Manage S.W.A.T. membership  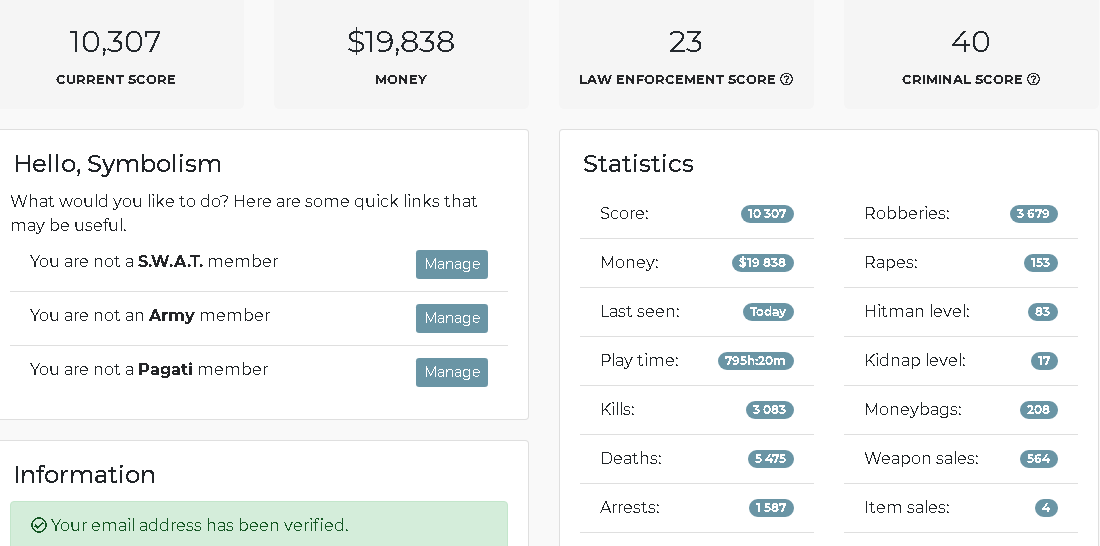tap(452, 264)
